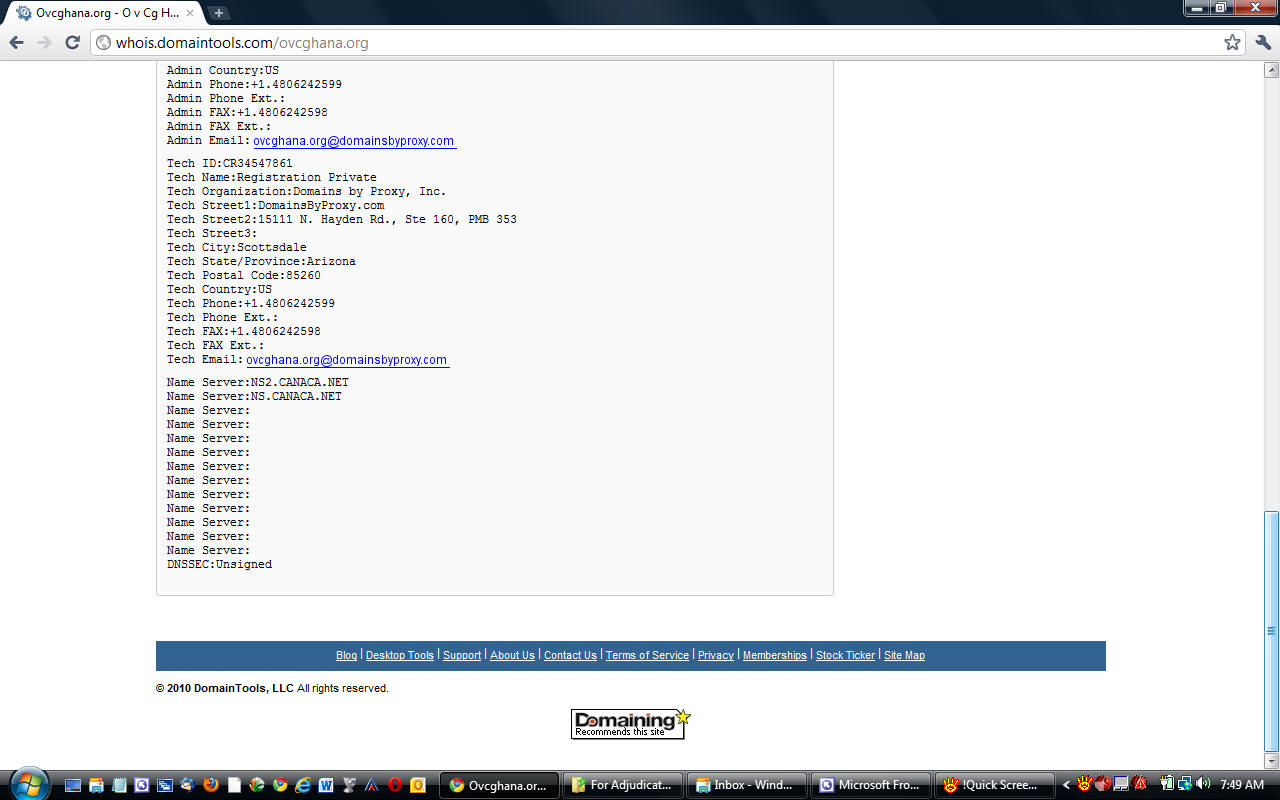Open the Admin Email ovcghana.org@domainsbyproxy.com link

(354, 141)
